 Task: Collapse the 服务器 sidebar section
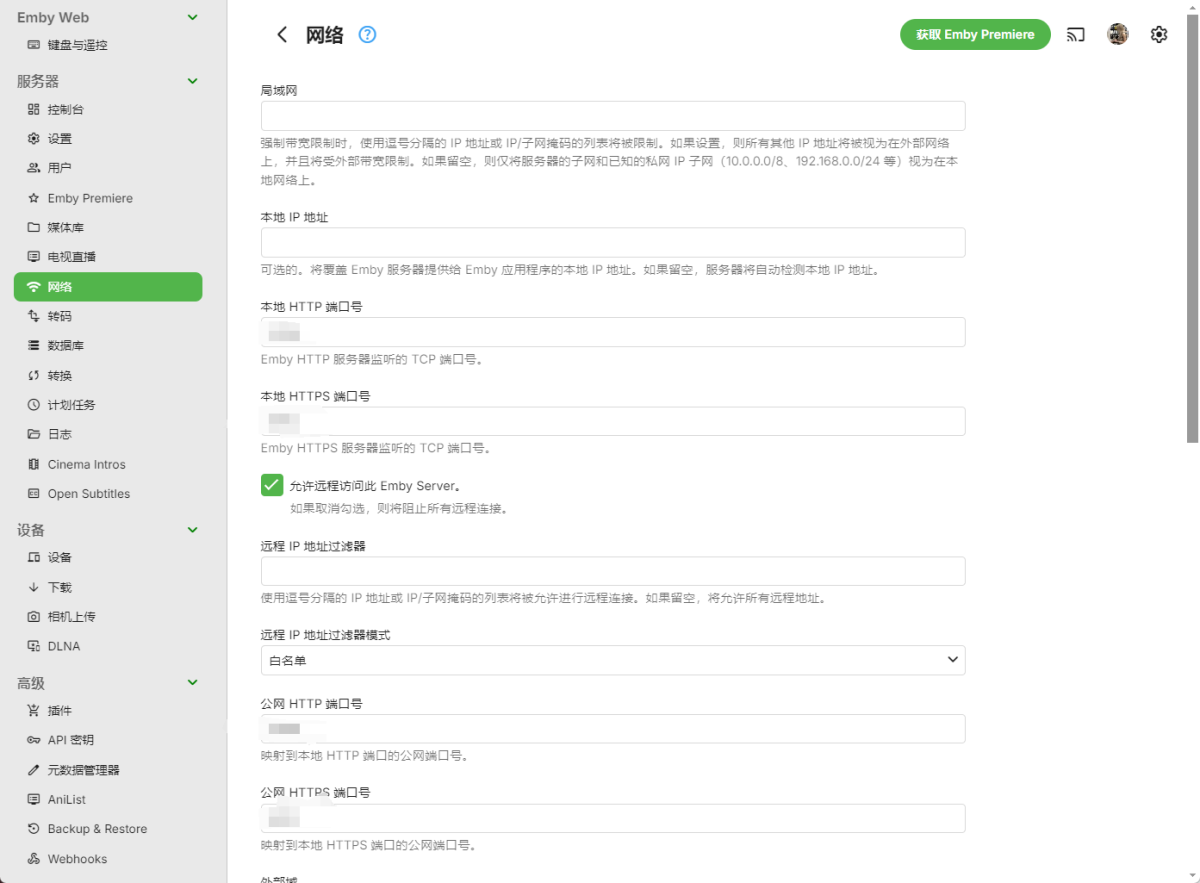[x=191, y=81]
